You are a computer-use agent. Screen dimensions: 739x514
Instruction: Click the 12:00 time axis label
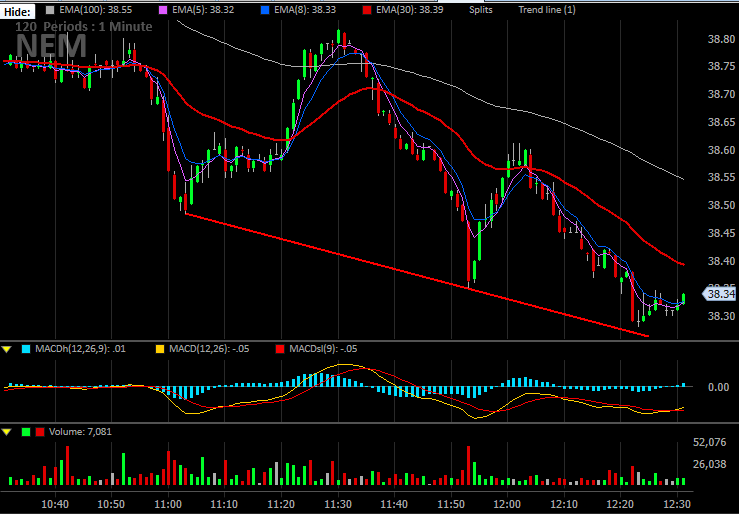point(508,504)
